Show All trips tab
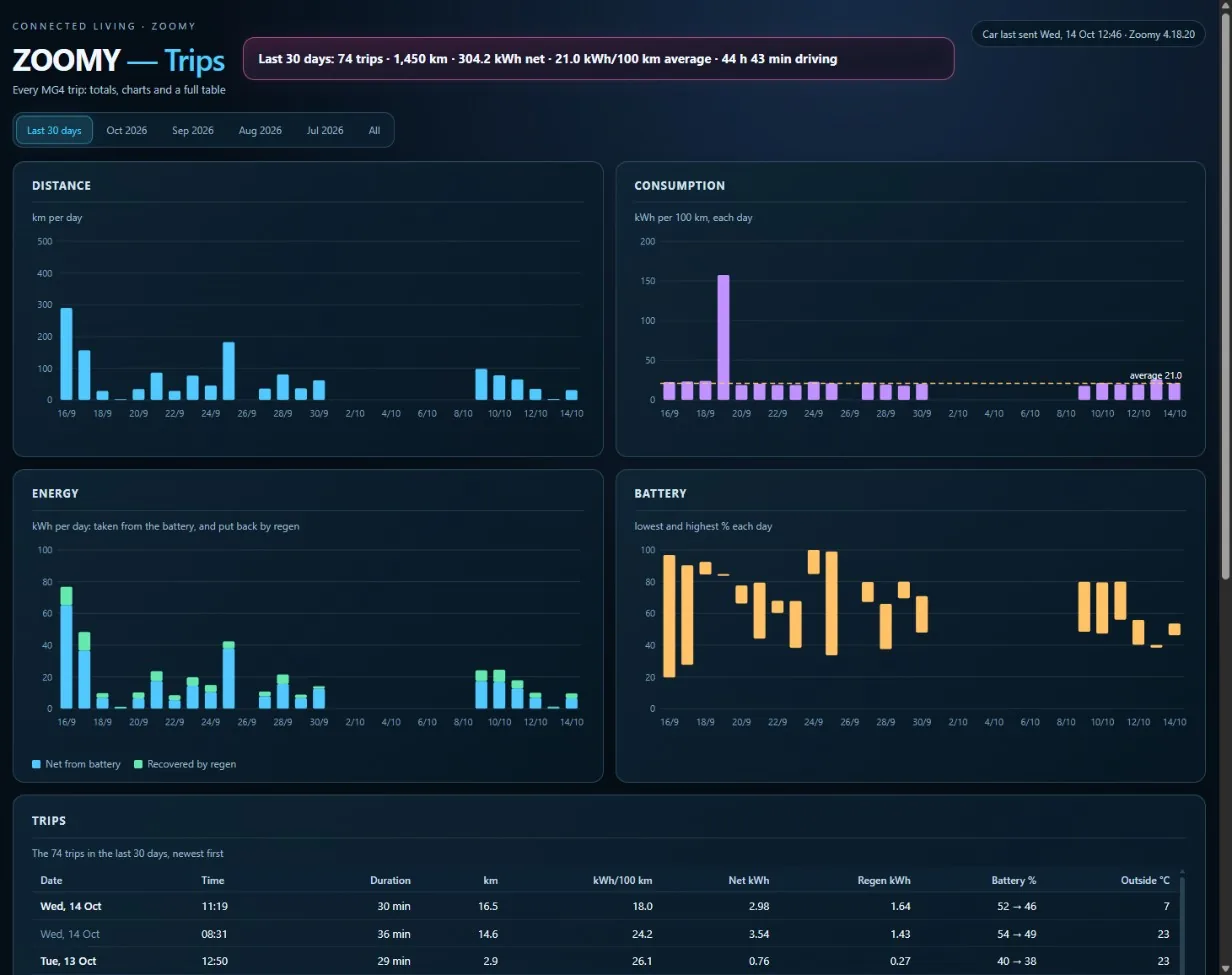This screenshot has width=1232, height=975. point(374,130)
